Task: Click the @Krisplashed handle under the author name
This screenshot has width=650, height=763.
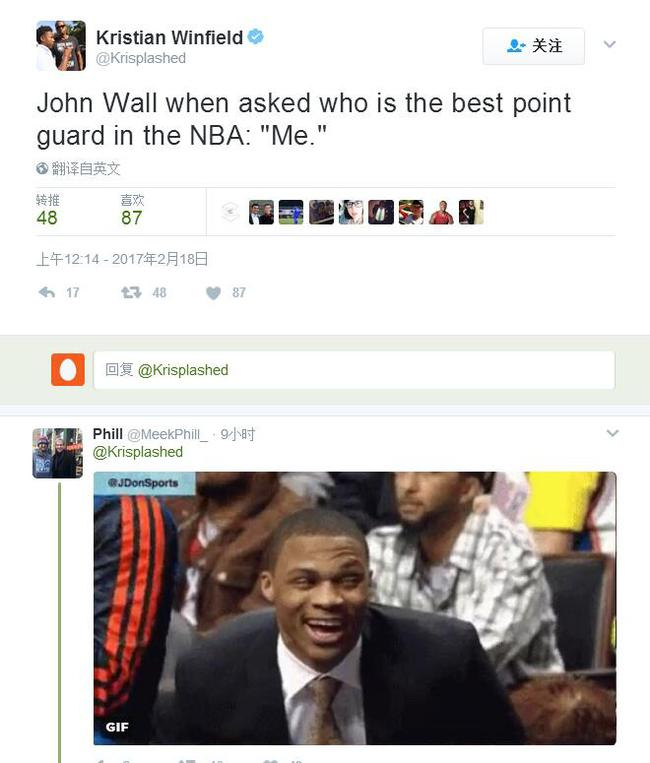Action: pos(141,58)
